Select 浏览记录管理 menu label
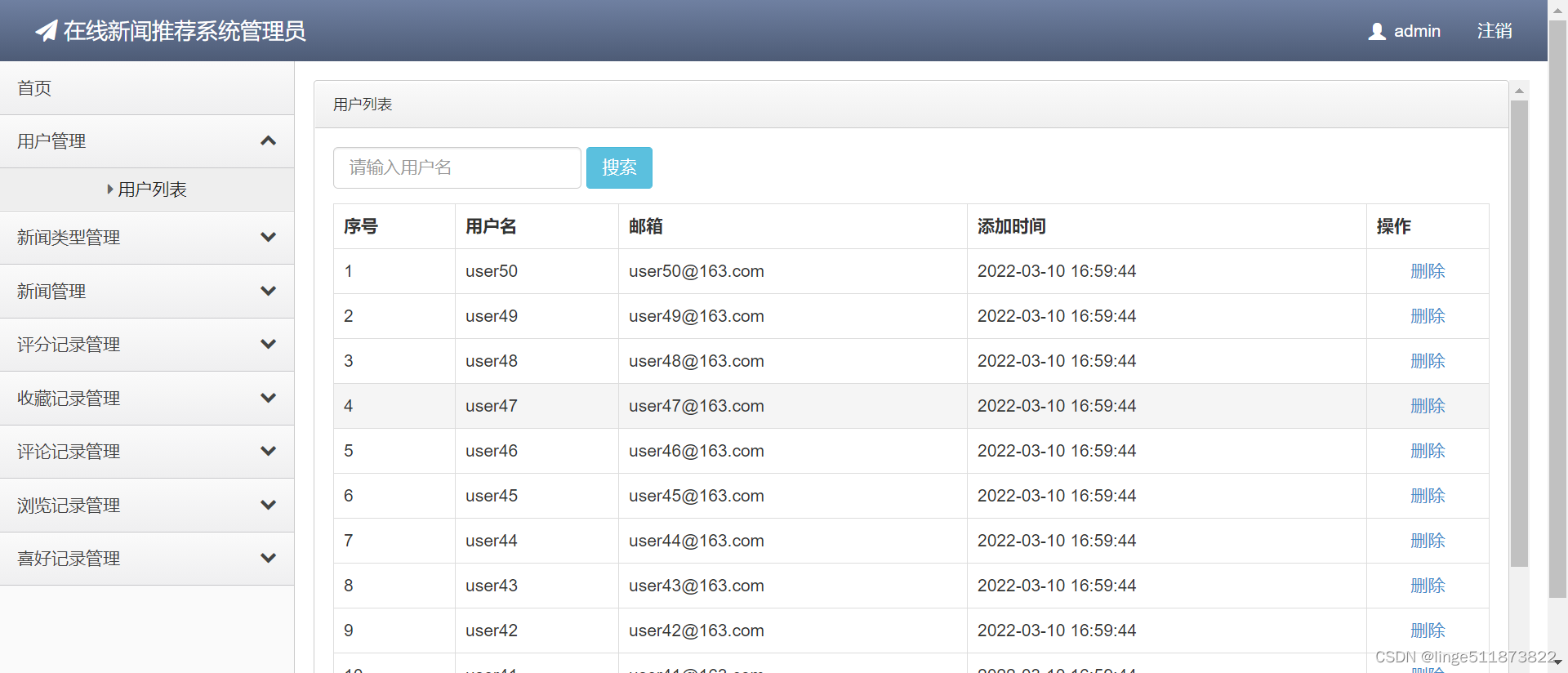 click(x=69, y=506)
